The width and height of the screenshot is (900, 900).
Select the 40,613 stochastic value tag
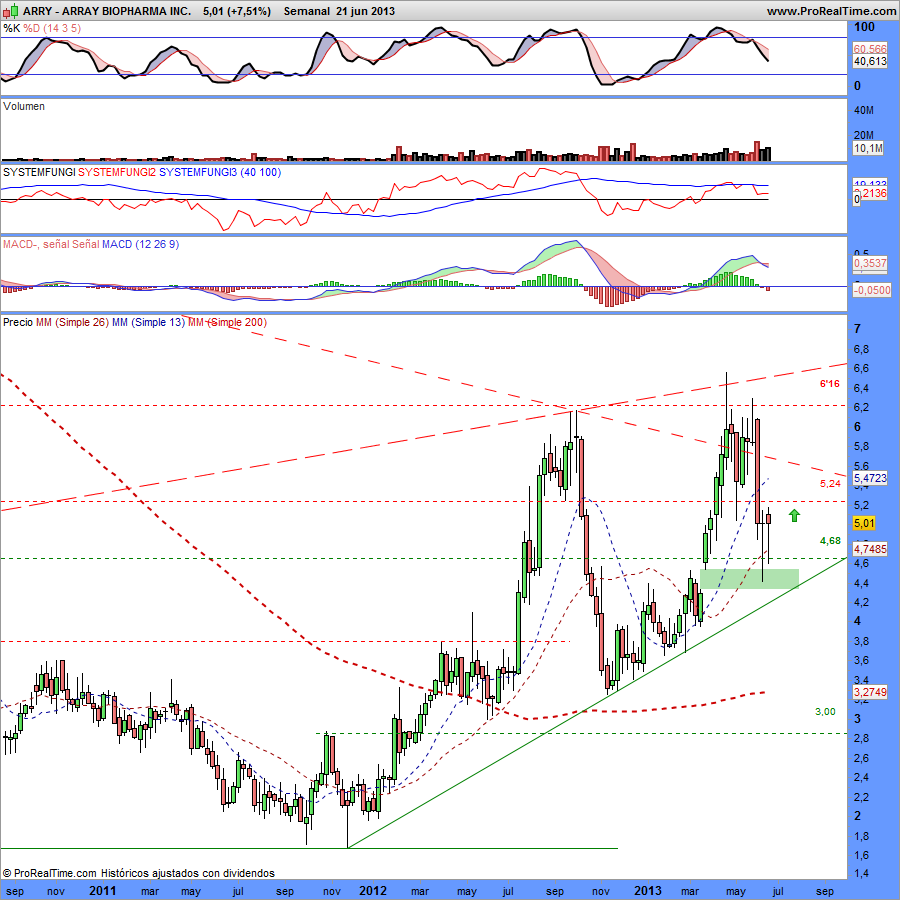pyautogui.click(x=870, y=61)
